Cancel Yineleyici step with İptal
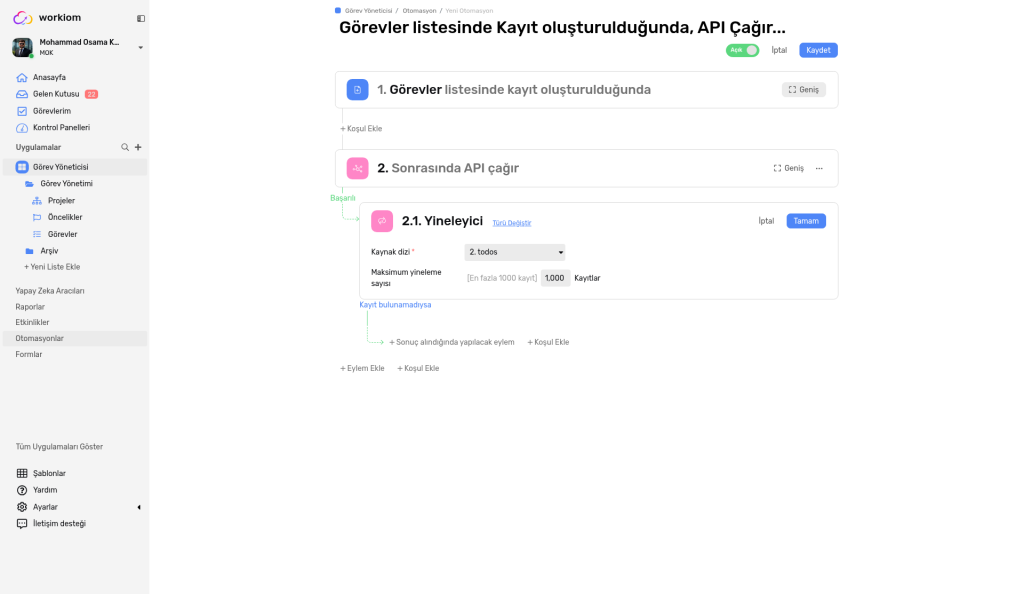 pos(766,221)
